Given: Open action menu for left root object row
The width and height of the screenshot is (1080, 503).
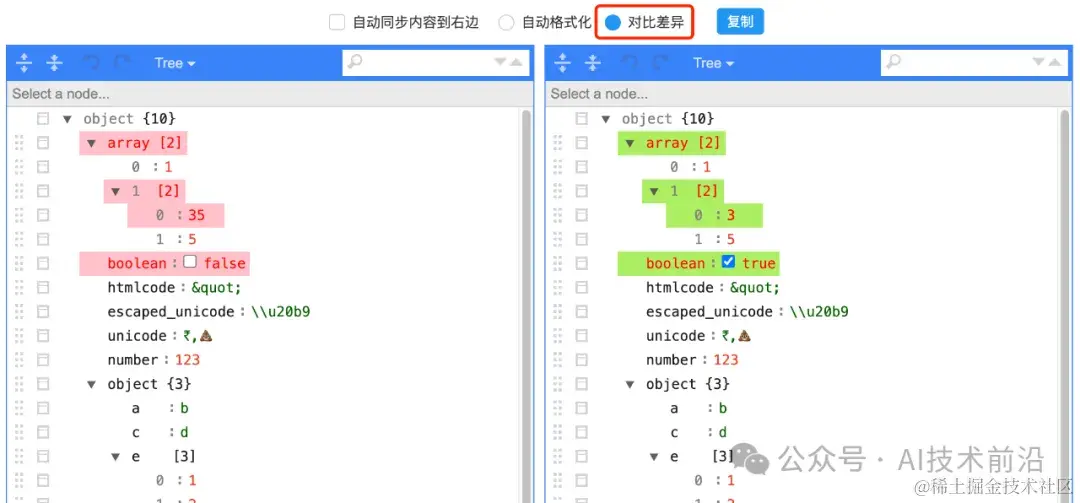Looking at the screenshot, I should [43, 119].
